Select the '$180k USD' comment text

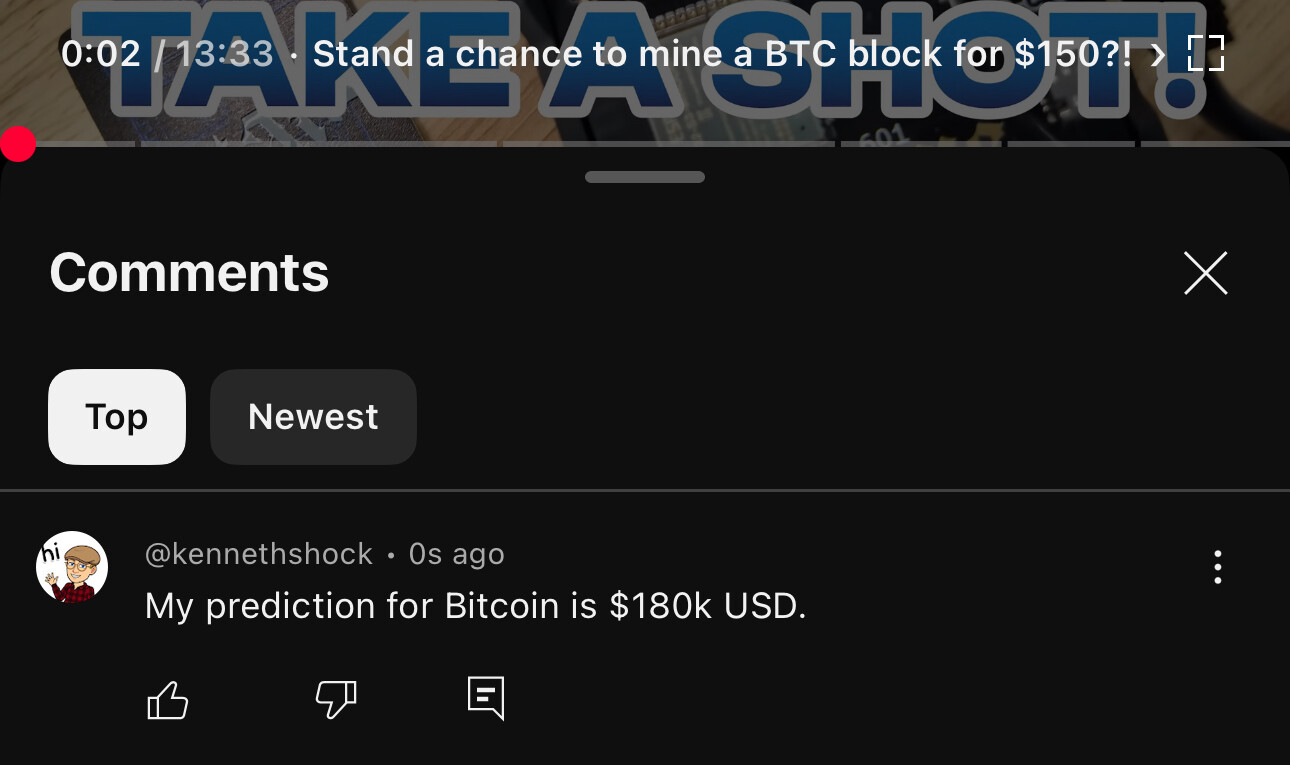pos(707,606)
